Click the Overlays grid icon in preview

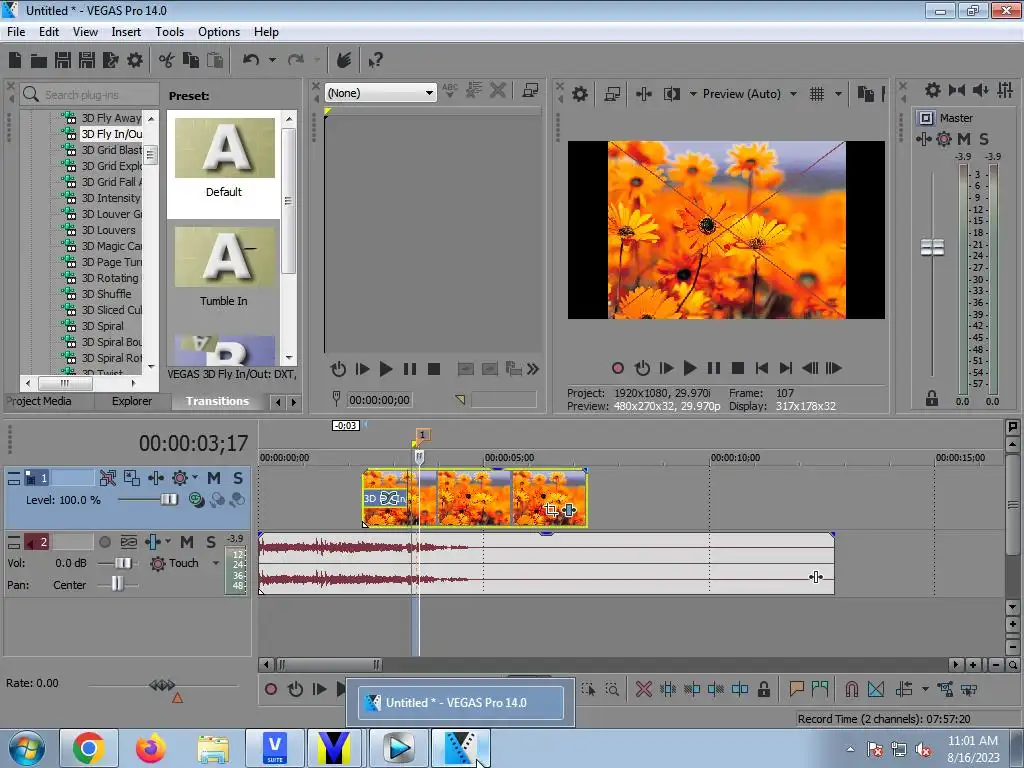817,94
